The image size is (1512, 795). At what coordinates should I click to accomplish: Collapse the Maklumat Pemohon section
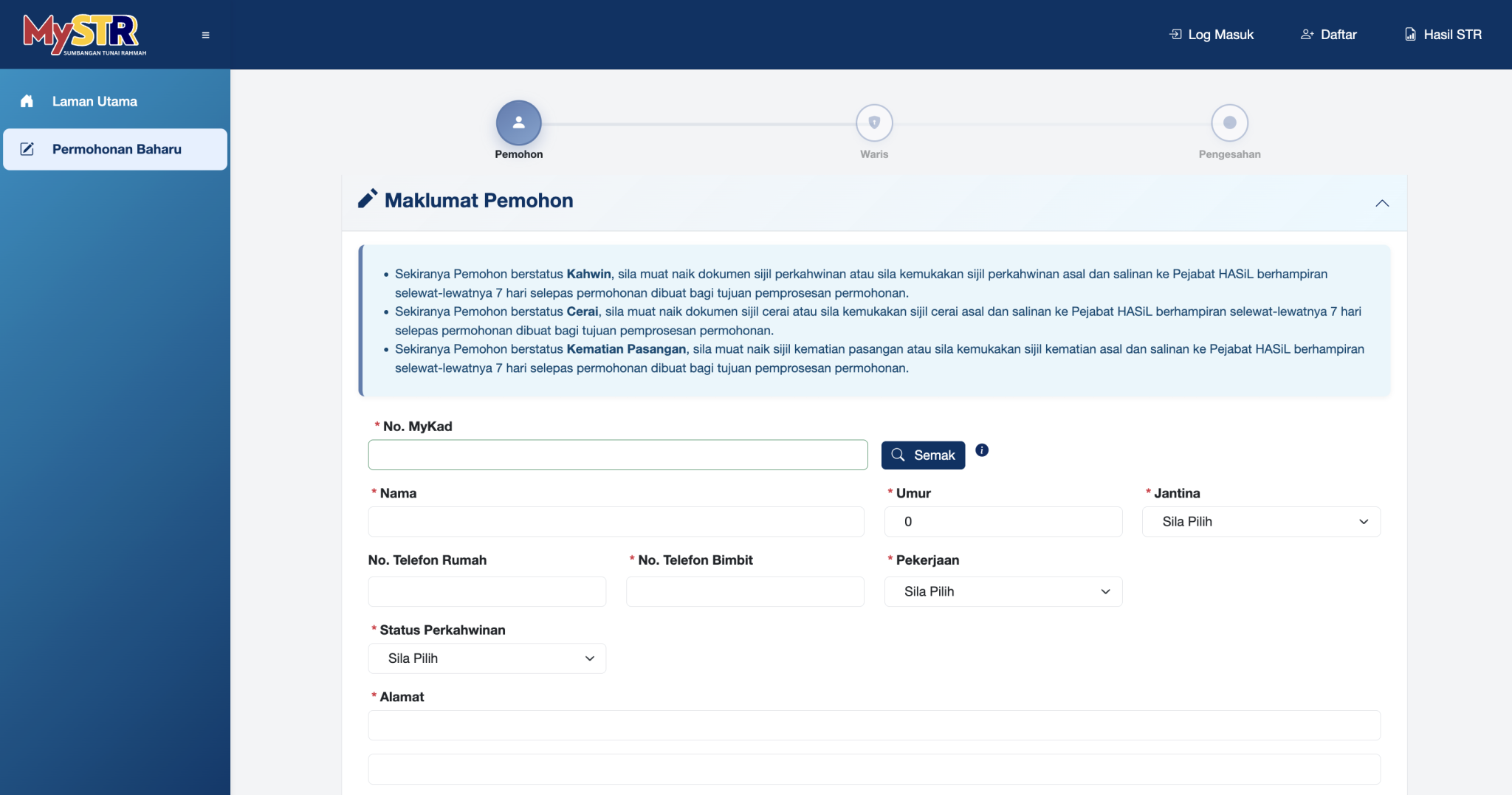click(x=1382, y=203)
